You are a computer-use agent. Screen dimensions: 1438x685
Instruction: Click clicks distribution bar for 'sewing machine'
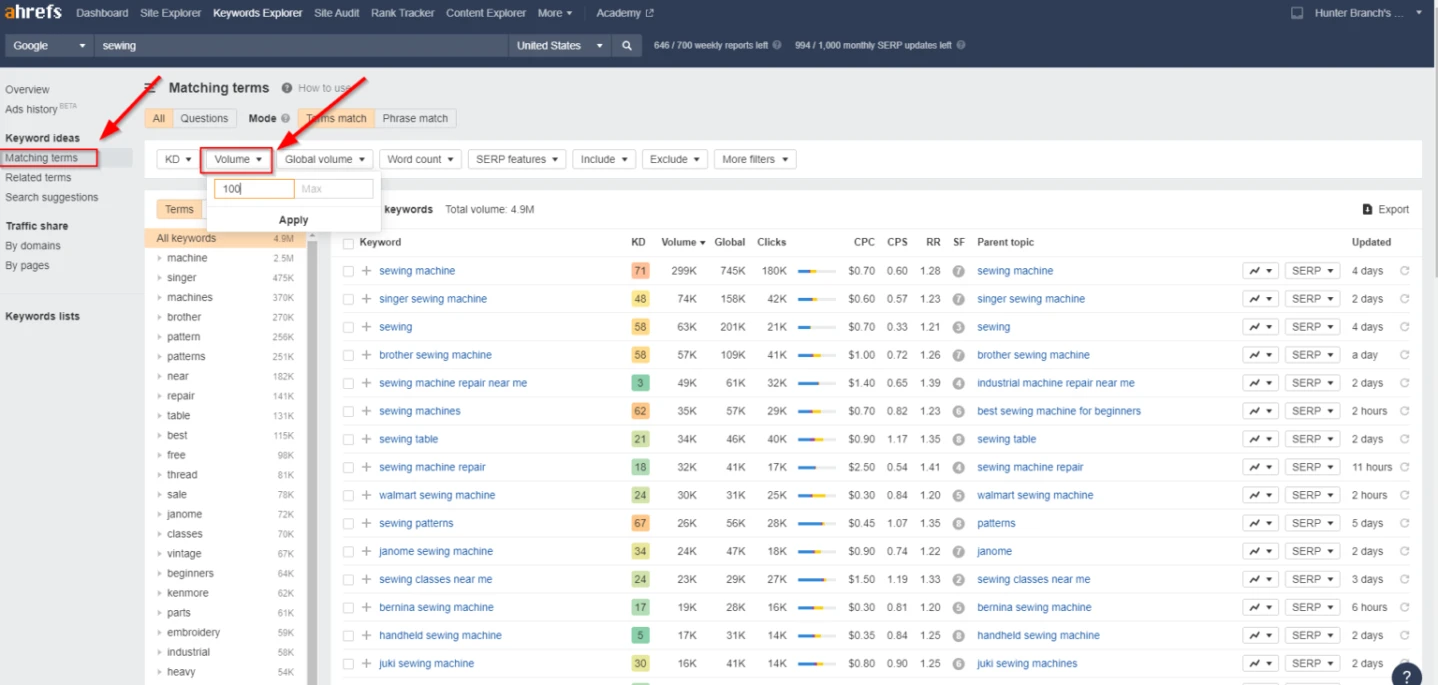click(816, 271)
